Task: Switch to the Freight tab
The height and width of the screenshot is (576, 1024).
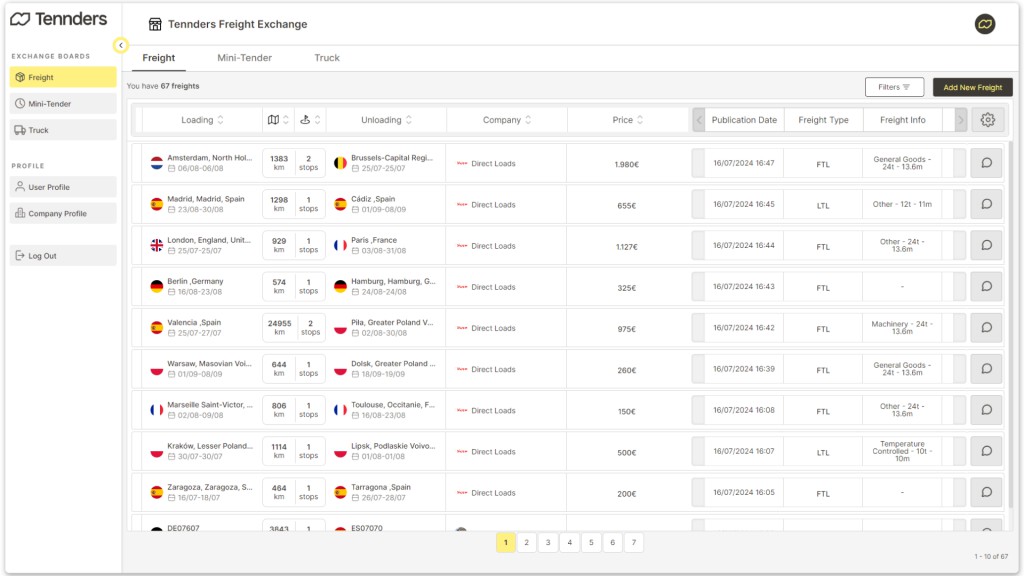Action: click(x=159, y=57)
